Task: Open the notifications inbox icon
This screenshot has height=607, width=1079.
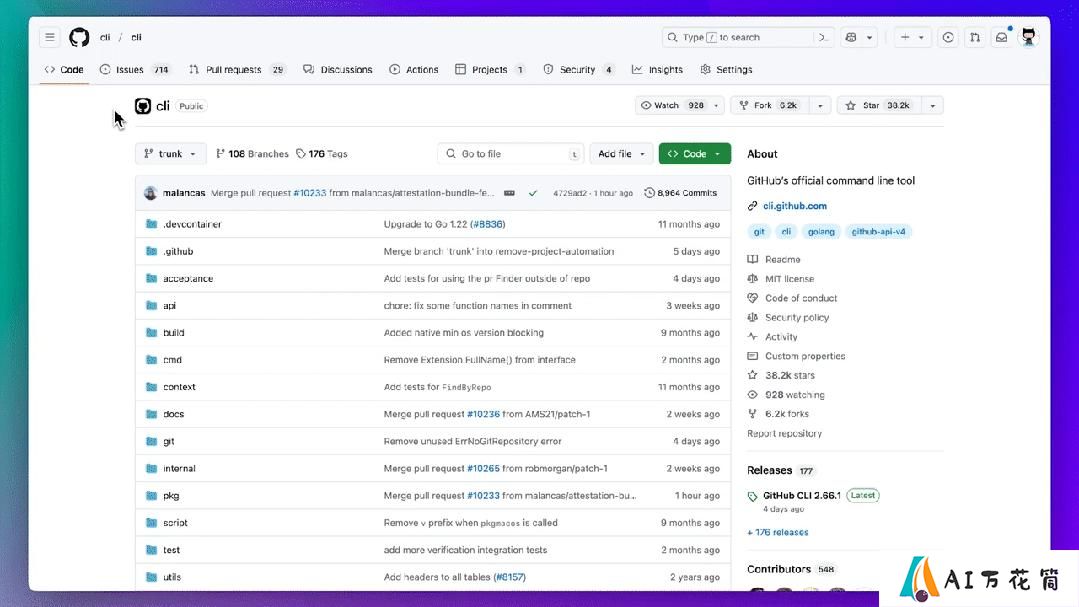Action: [x=1002, y=37]
